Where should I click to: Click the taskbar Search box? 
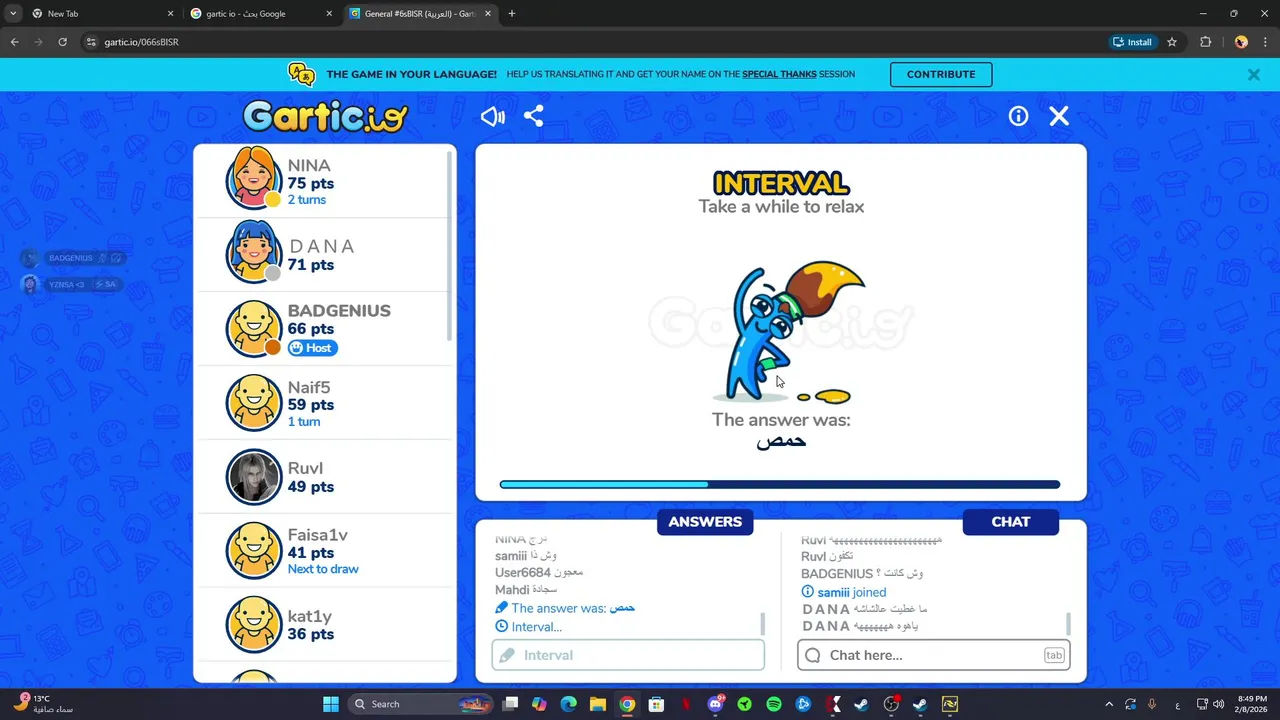[421, 704]
